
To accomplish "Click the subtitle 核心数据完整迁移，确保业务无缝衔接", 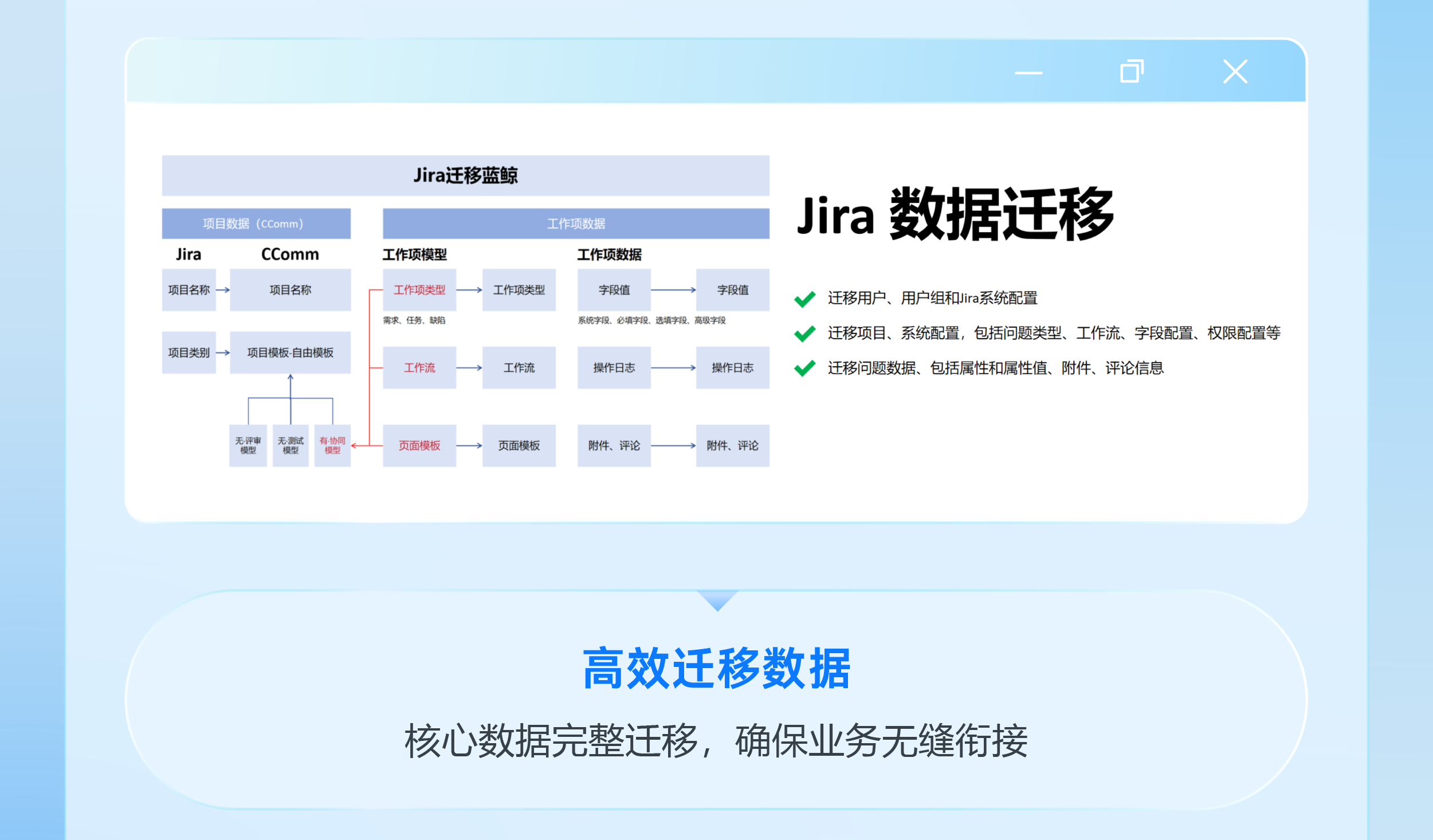I will point(716,741).
